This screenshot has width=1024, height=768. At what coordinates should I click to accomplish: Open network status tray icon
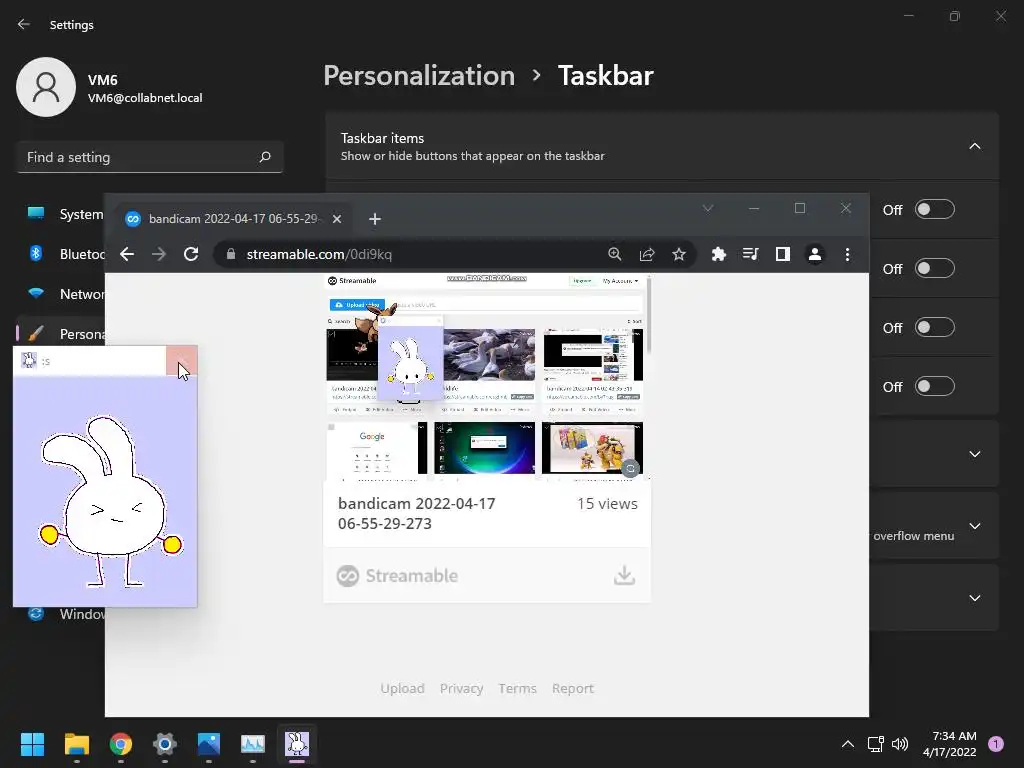click(876, 744)
